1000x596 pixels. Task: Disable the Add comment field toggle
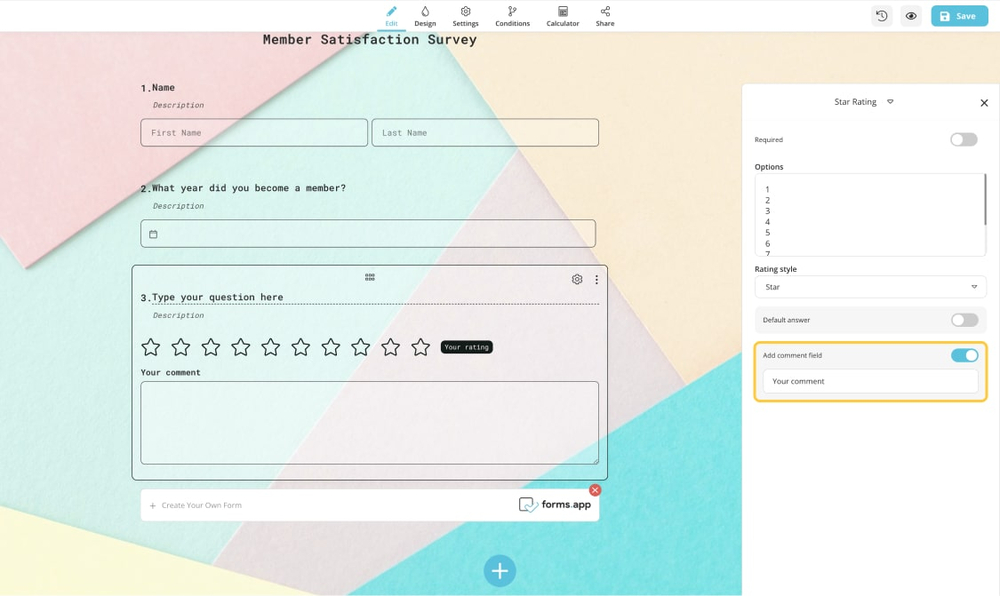(964, 355)
